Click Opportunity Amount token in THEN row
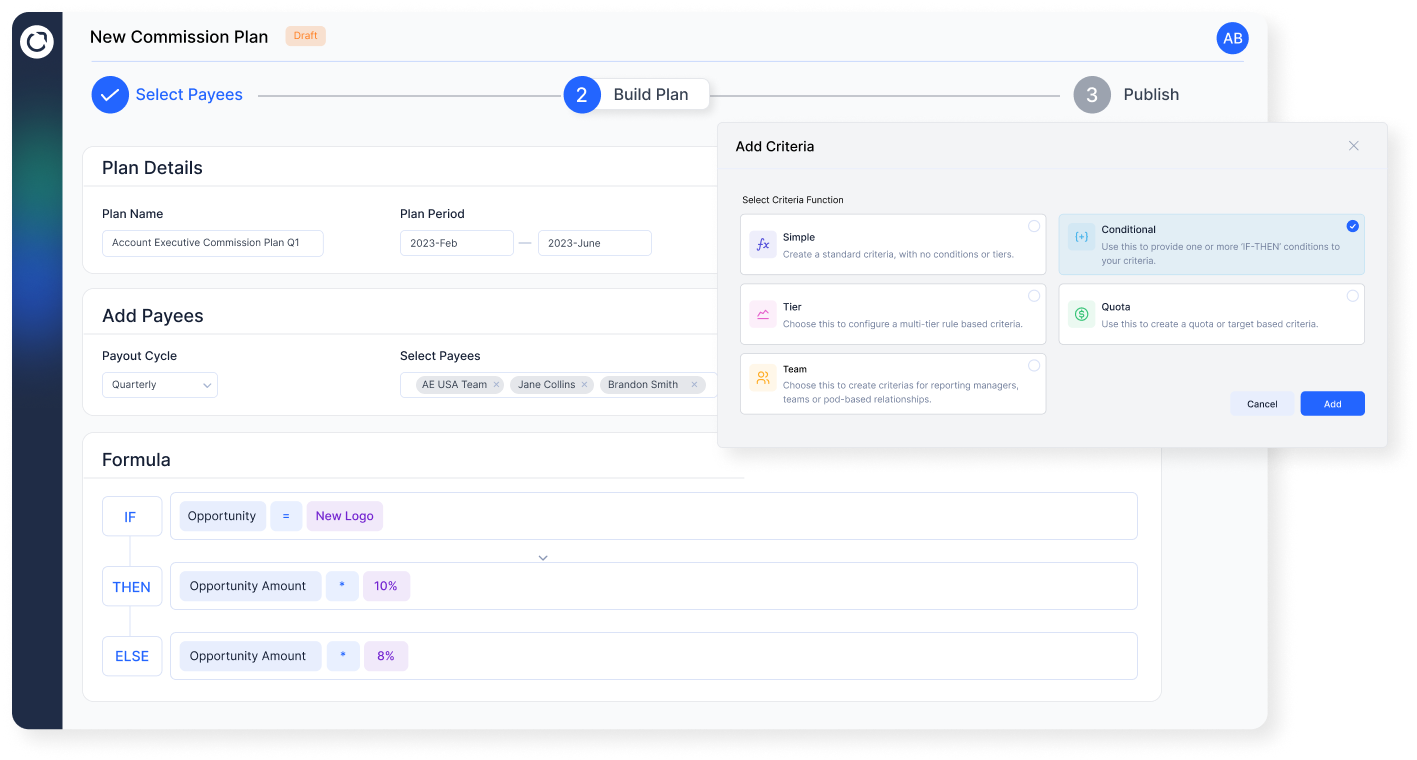The width and height of the screenshot is (1417, 760). tap(250, 586)
